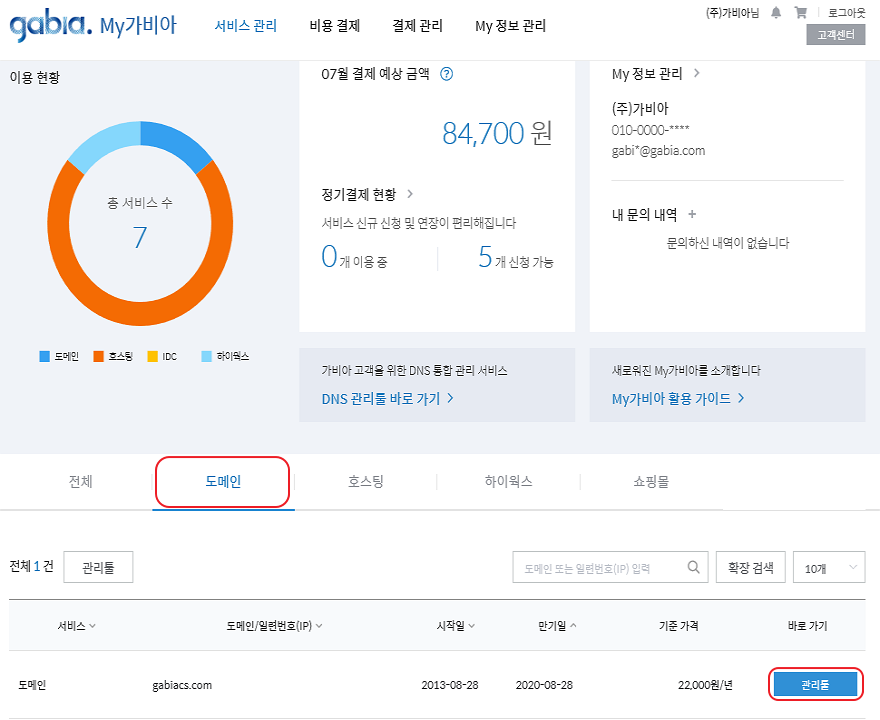Click the 0개 이용 중 count
This screenshot has height=720, width=880.
(354, 257)
